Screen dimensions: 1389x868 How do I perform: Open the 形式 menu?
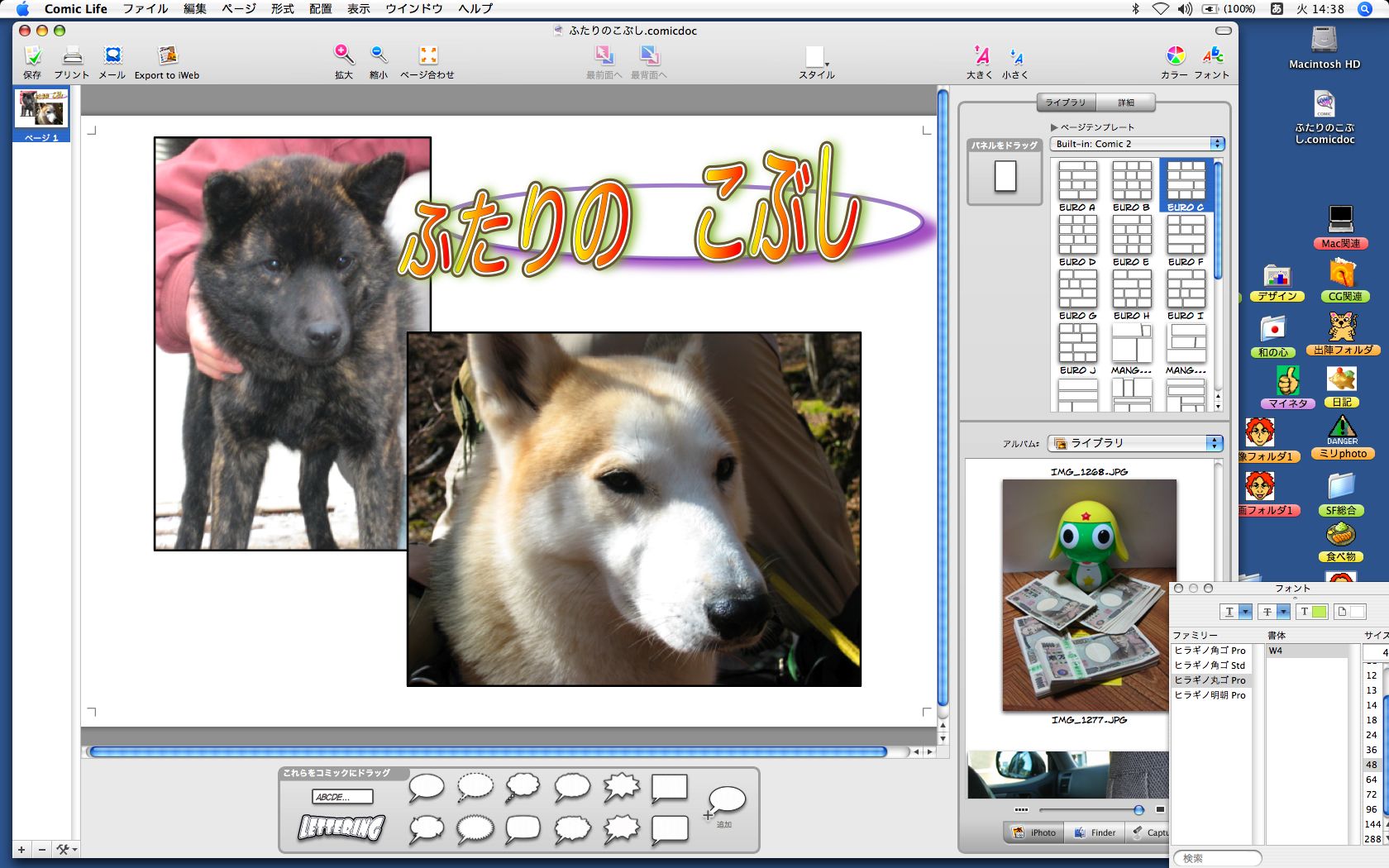[x=283, y=8]
